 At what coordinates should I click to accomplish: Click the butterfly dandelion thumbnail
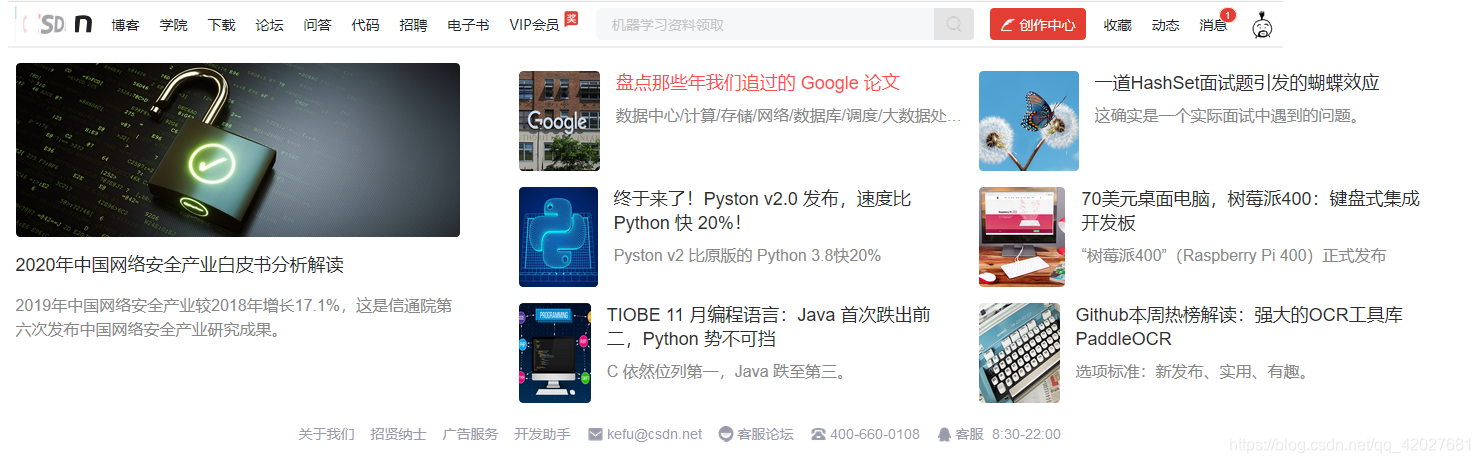click(x=1029, y=121)
